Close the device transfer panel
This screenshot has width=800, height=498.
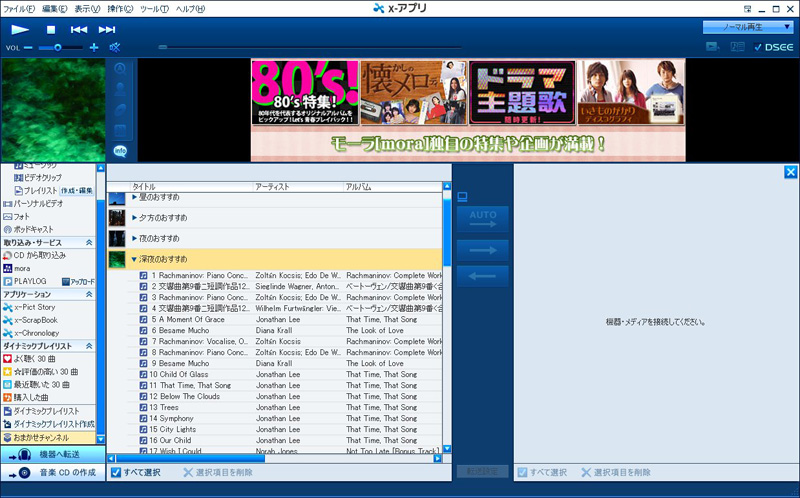790,172
